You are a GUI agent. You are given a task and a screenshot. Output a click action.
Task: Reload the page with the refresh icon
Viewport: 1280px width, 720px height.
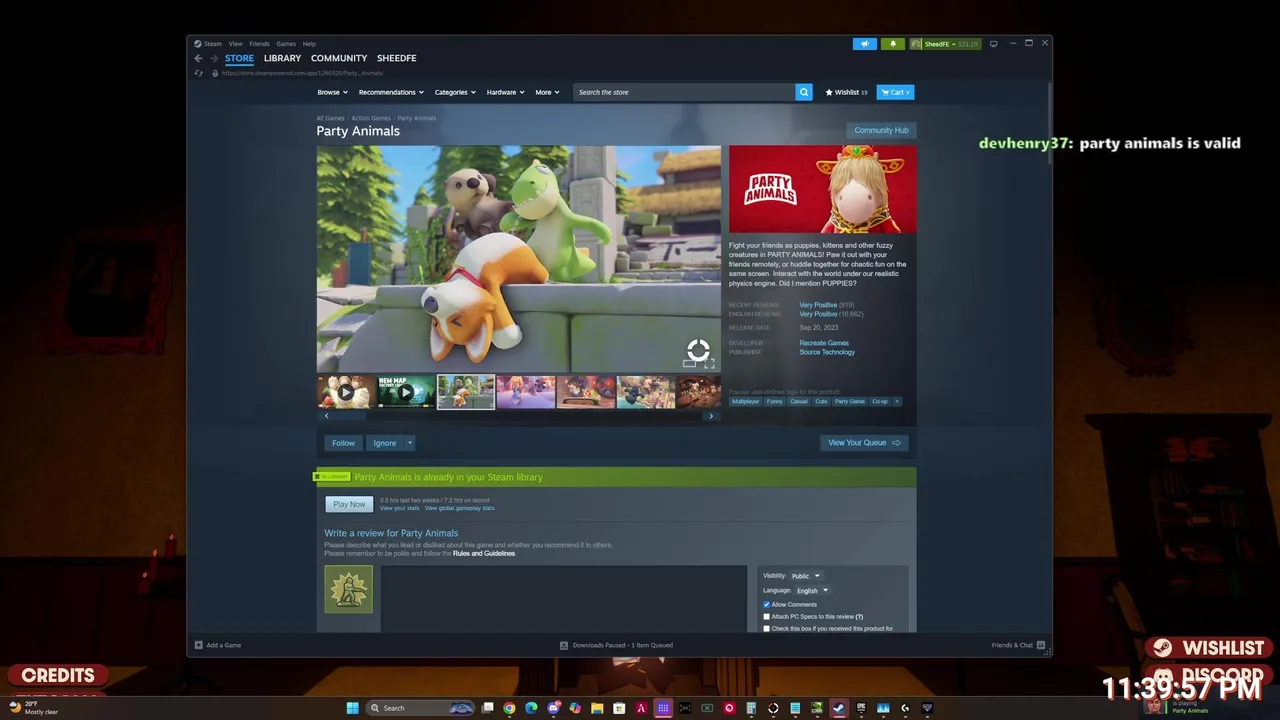[x=199, y=73]
